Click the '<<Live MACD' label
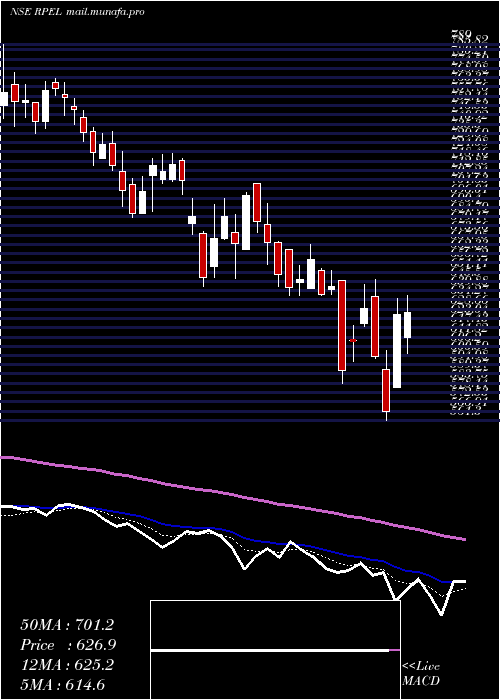 coord(421,674)
